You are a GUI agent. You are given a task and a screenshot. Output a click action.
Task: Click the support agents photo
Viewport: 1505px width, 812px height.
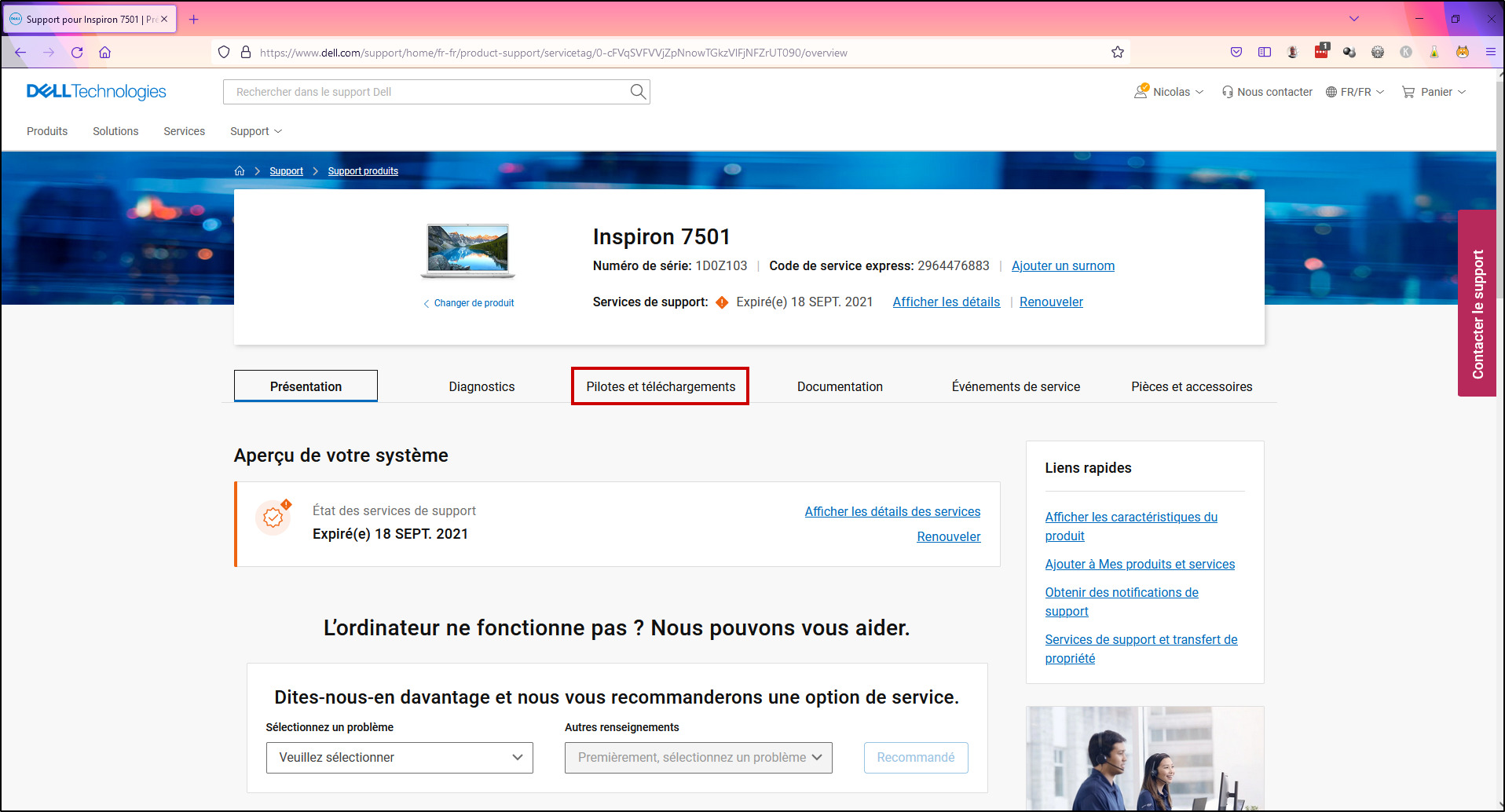[1144, 759]
